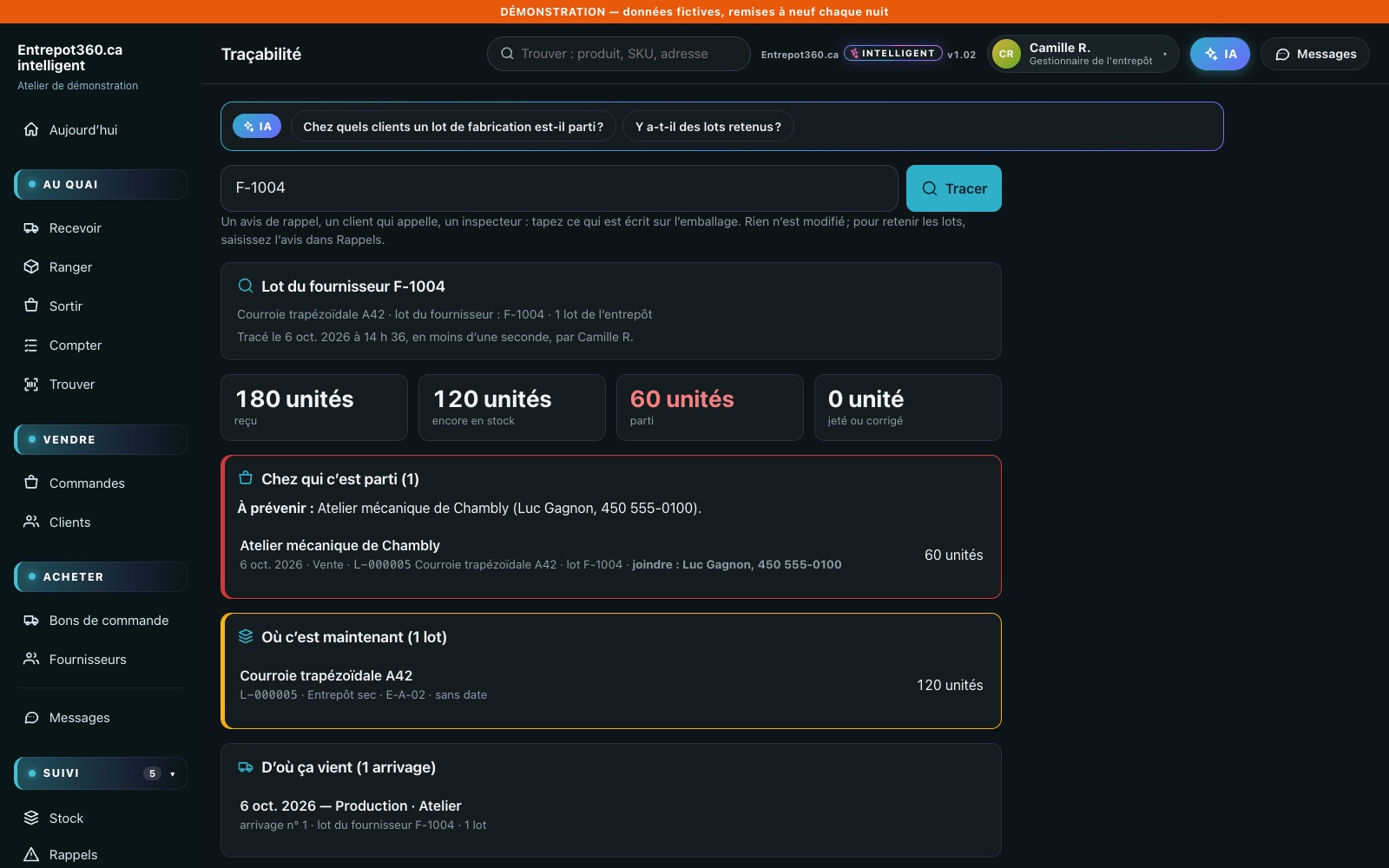Viewport: 1389px width, 868px height.
Task: Click the sidebar Messages bubble icon
Action: [x=31, y=718]
